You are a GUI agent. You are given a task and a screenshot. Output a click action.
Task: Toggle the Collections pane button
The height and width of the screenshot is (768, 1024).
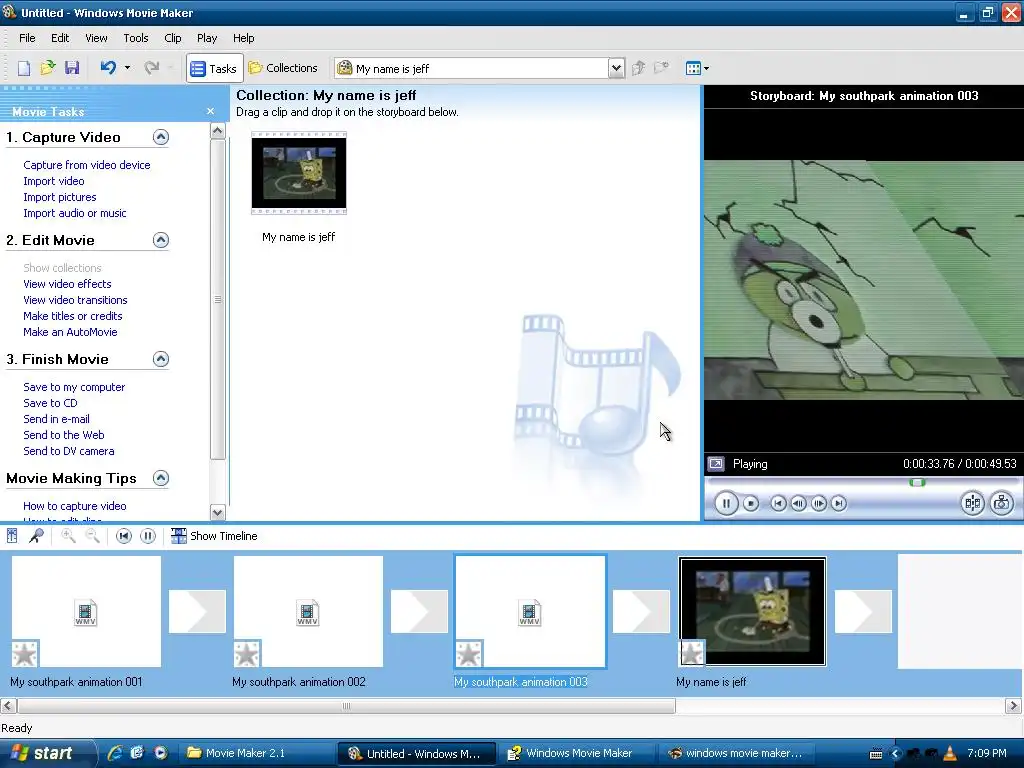tap(283, 68)
